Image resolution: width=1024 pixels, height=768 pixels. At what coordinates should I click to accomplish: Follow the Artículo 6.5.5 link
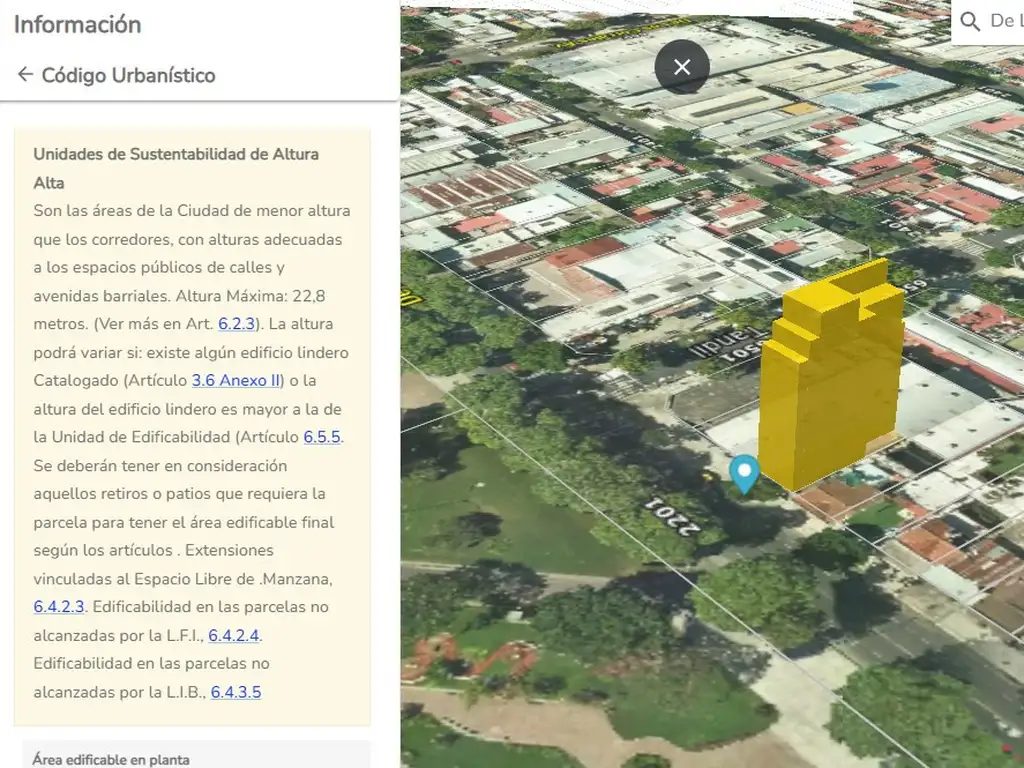tap(323, 437)
